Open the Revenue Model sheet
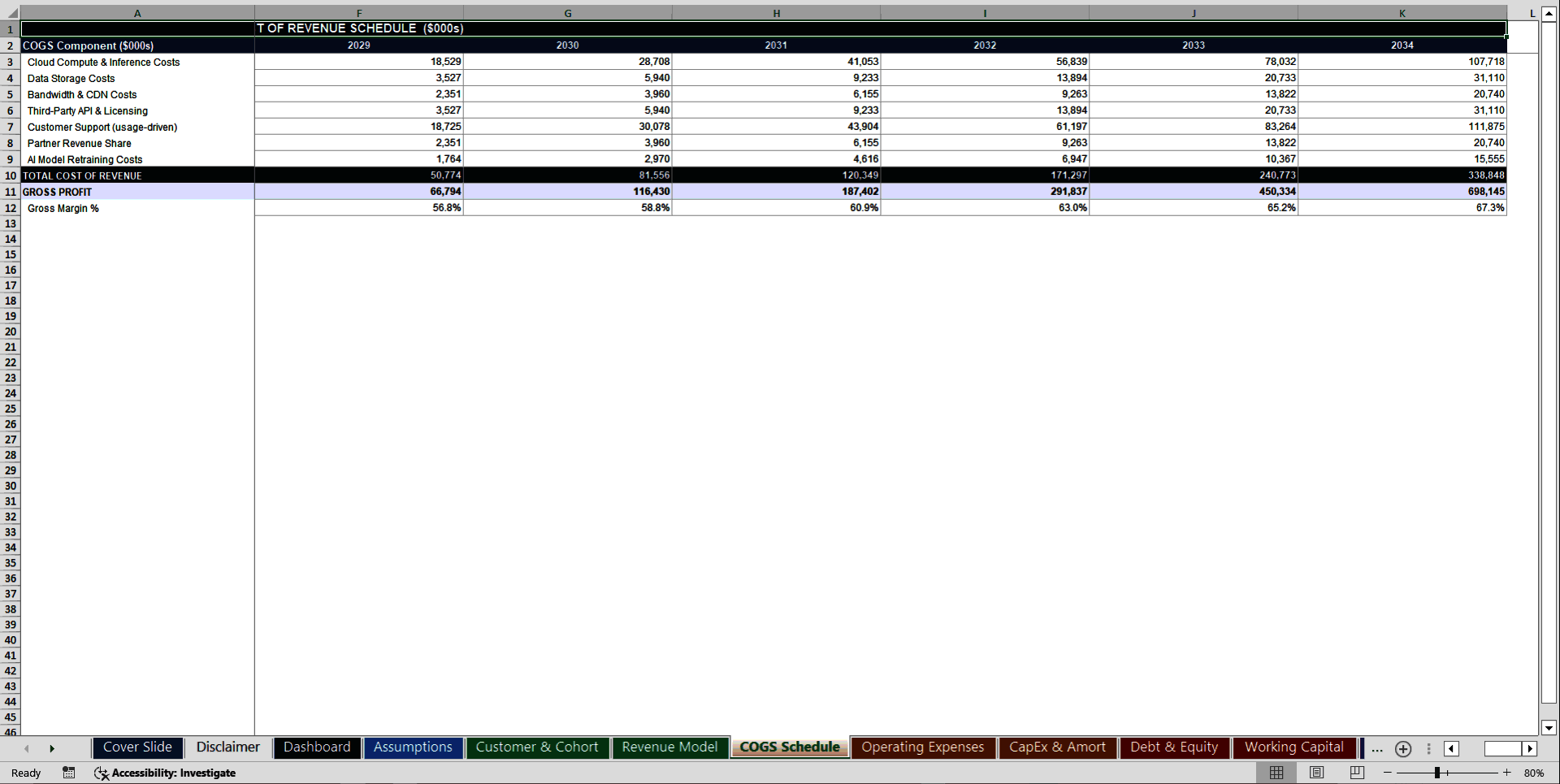Screen dimensions: 1560x784 pyautogui.click(x=669, y=747)
